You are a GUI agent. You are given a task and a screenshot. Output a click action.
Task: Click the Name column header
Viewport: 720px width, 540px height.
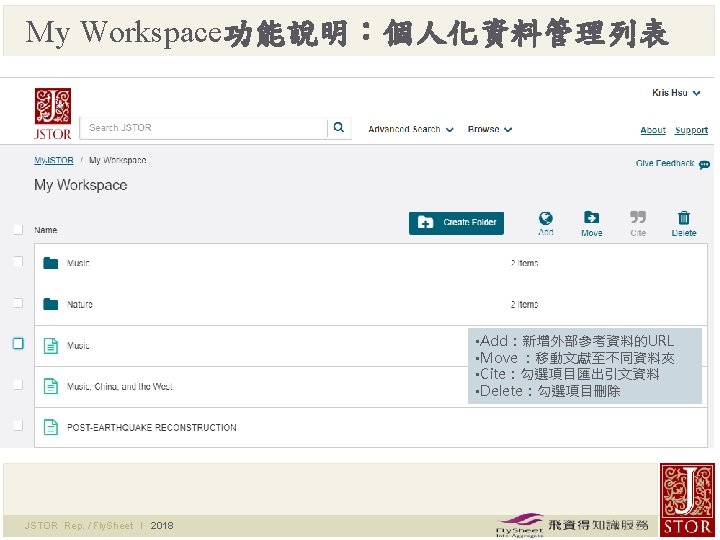(x=45, y=230)
